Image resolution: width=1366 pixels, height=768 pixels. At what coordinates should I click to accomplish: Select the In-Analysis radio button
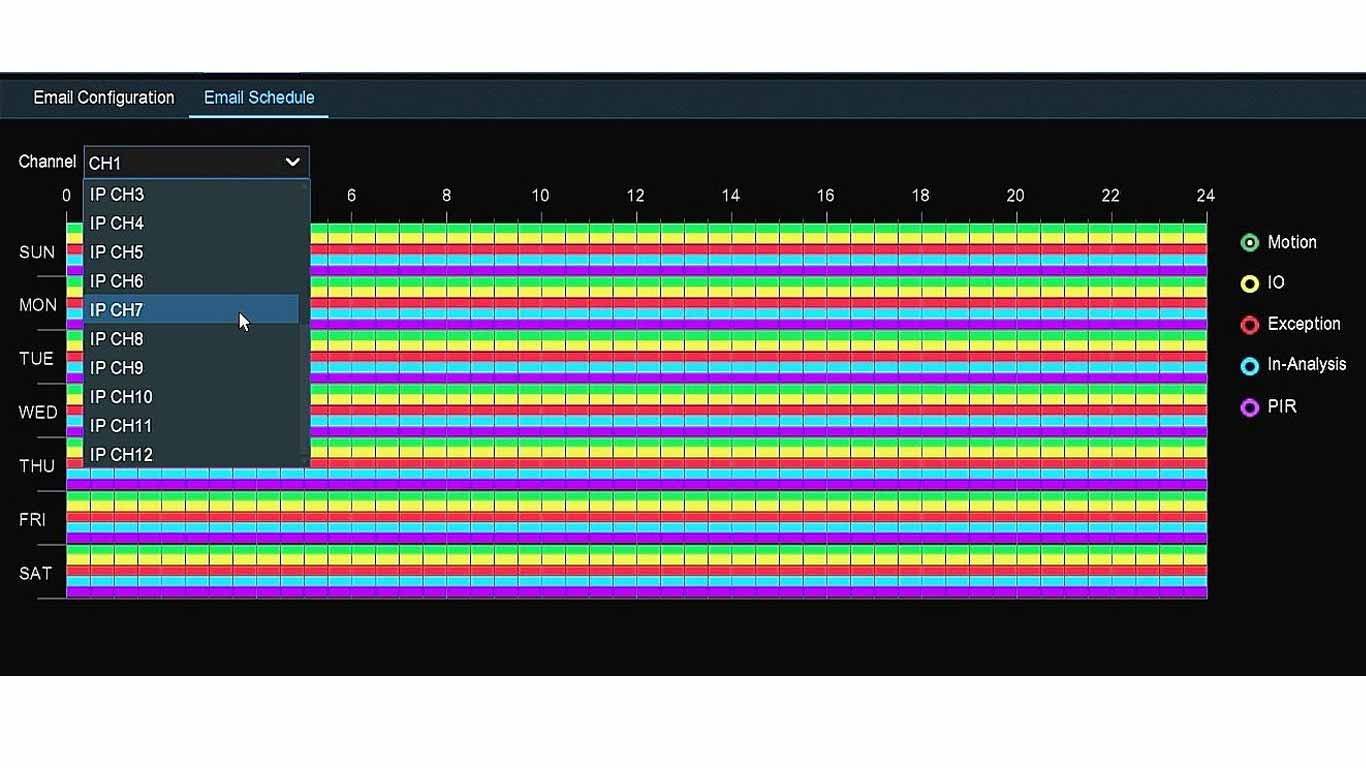1249,366
